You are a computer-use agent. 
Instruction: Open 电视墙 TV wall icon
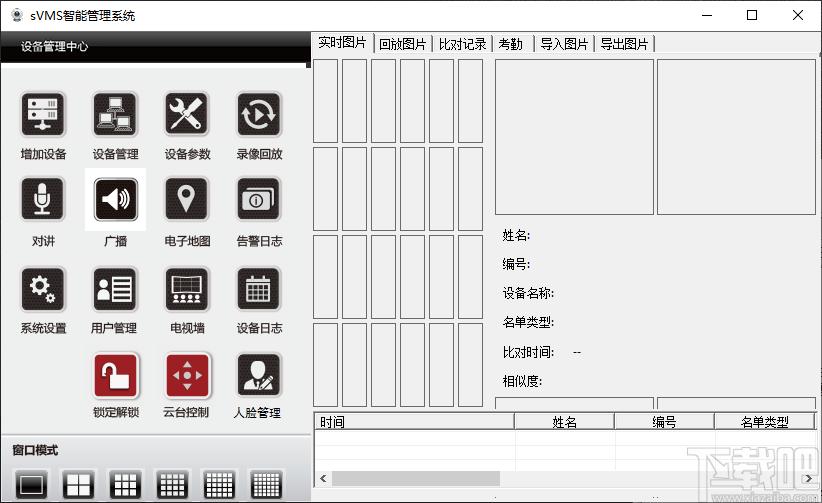click(187, 289)
